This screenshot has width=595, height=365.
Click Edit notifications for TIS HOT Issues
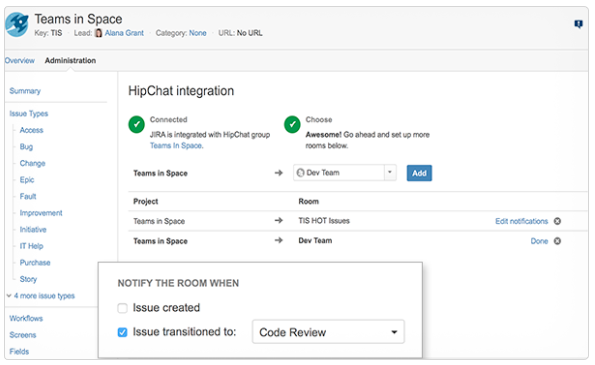coord(521,221)
